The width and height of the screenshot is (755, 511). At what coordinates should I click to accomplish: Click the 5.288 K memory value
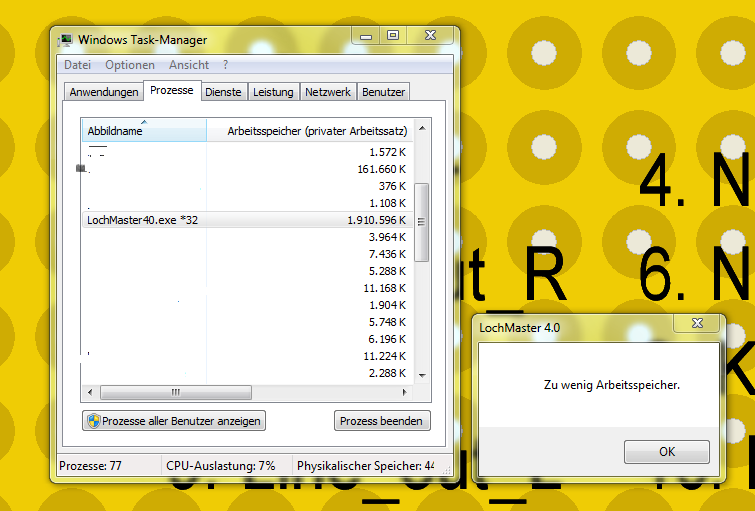(x=388, y=271)
